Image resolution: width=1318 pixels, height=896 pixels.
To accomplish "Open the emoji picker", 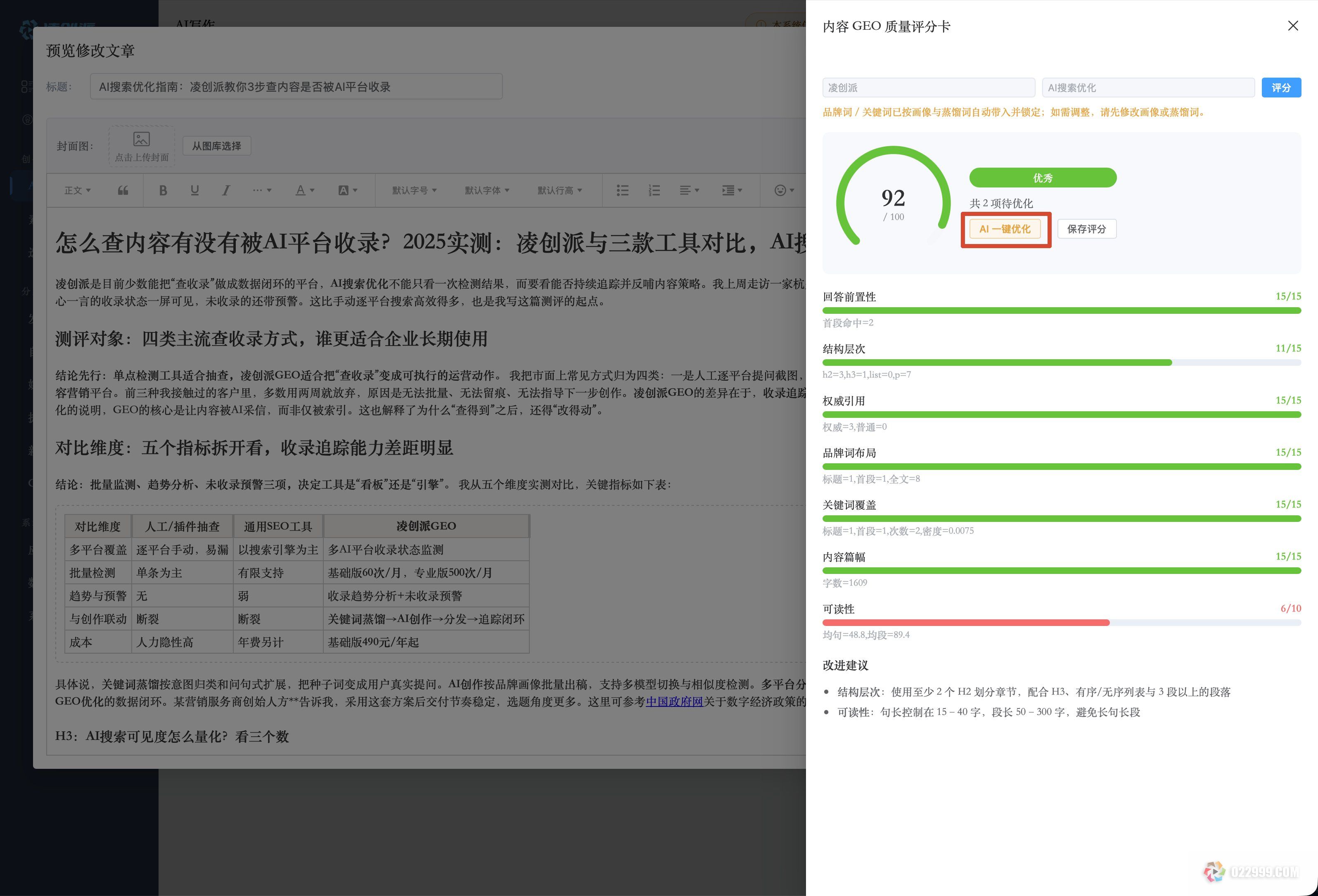I will point(785,190).
